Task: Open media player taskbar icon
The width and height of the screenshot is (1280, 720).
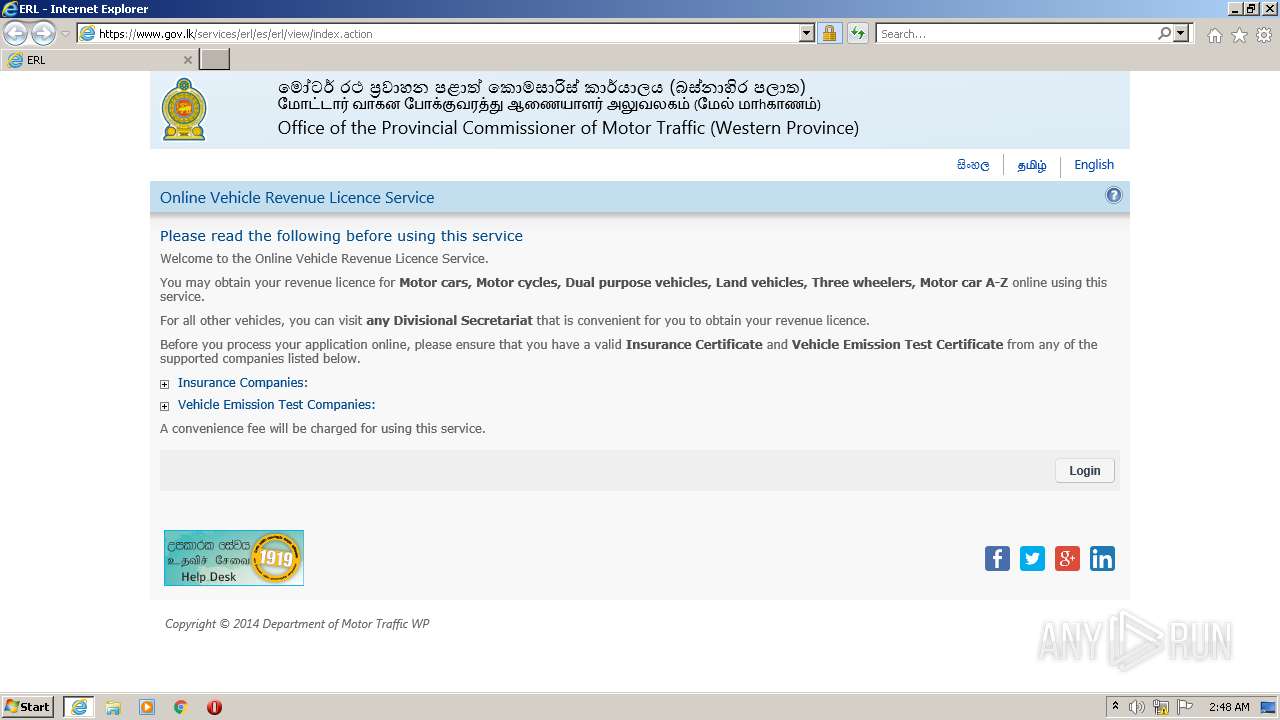Action: (147, 707)
